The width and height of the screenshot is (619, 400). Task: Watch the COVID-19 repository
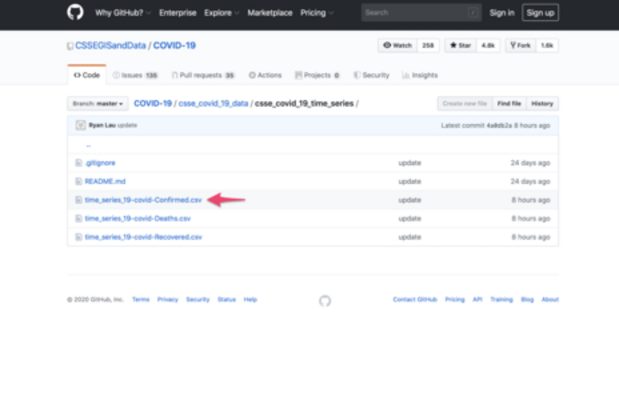click(x=398, y=46)
